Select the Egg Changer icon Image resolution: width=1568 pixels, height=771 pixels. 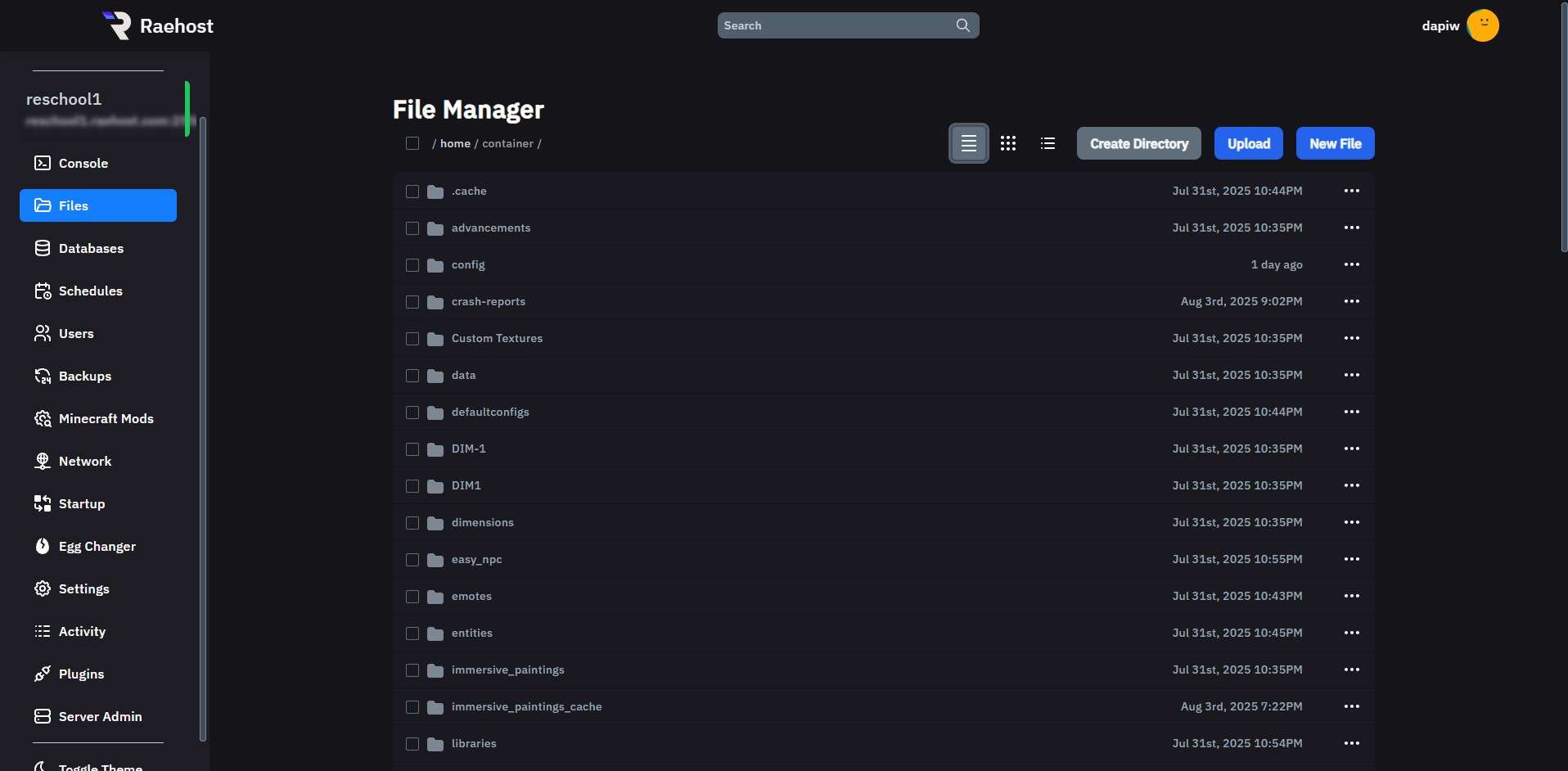point(42,546)
